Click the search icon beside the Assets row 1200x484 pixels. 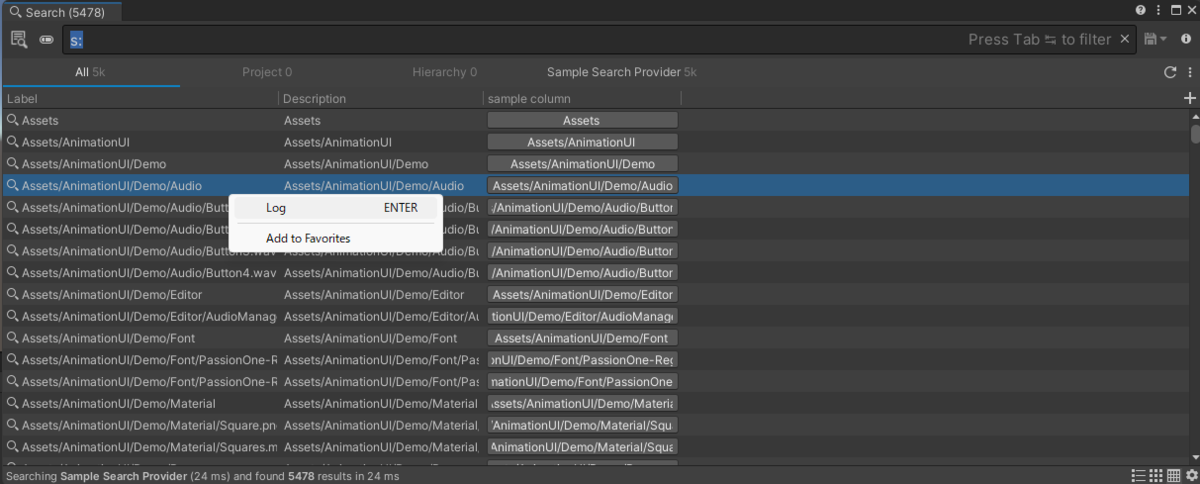[13, 120]
